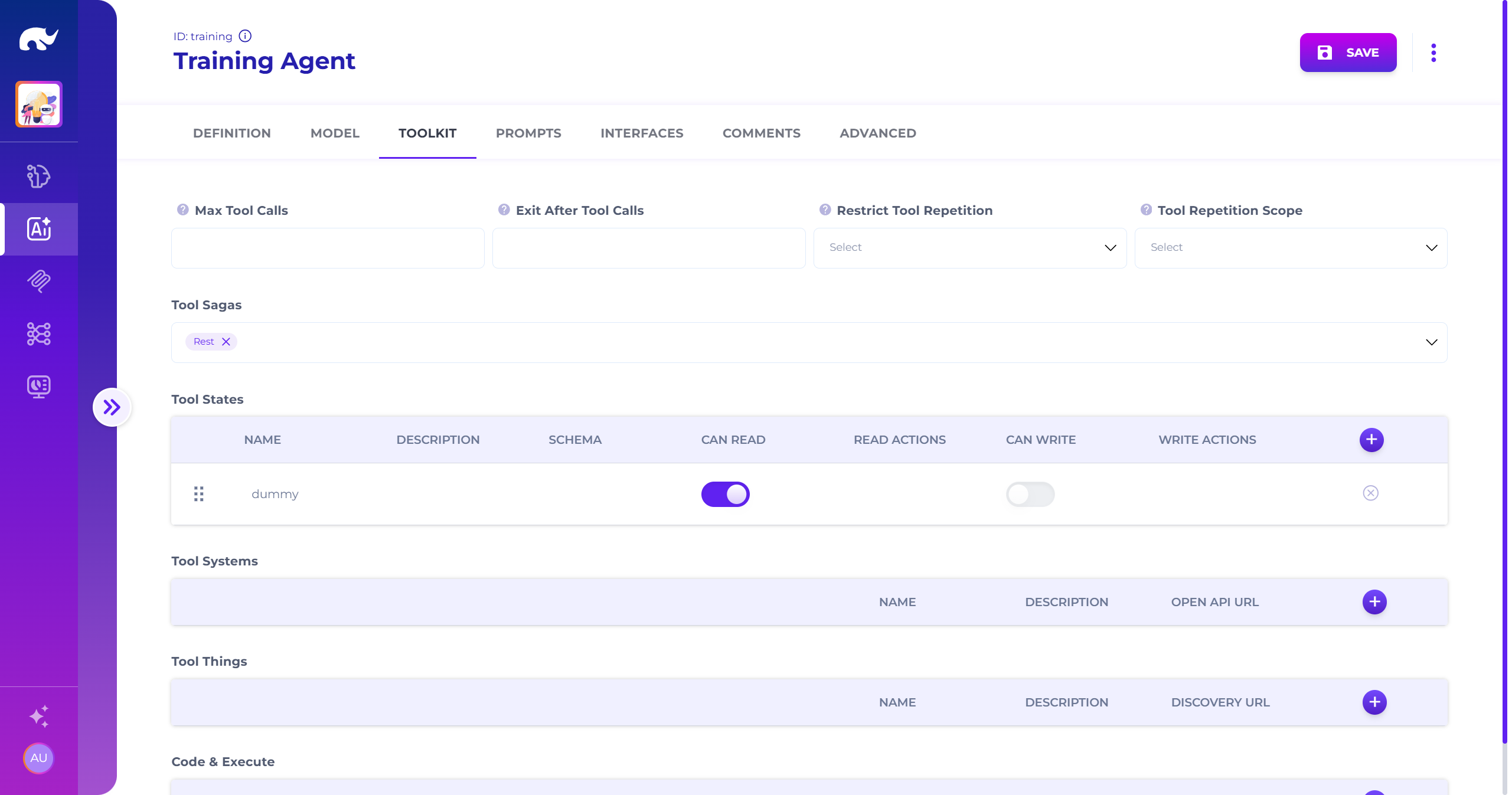Click the brain icon in the sidebar
The image size is (1512, 795).
pos(38,176)
